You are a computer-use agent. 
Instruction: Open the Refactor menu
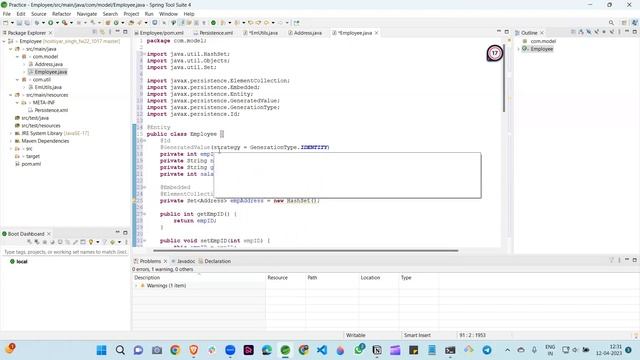point(62,14)
